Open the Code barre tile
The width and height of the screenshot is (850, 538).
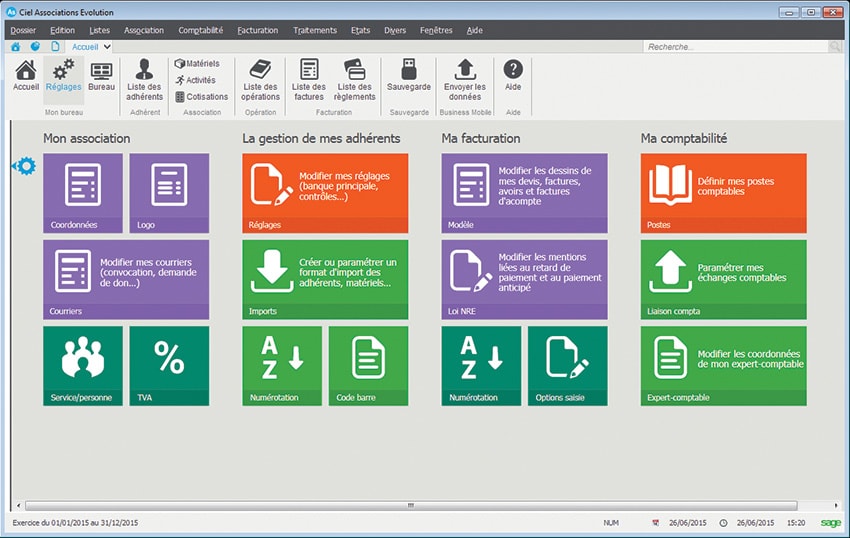pos(368,365)
